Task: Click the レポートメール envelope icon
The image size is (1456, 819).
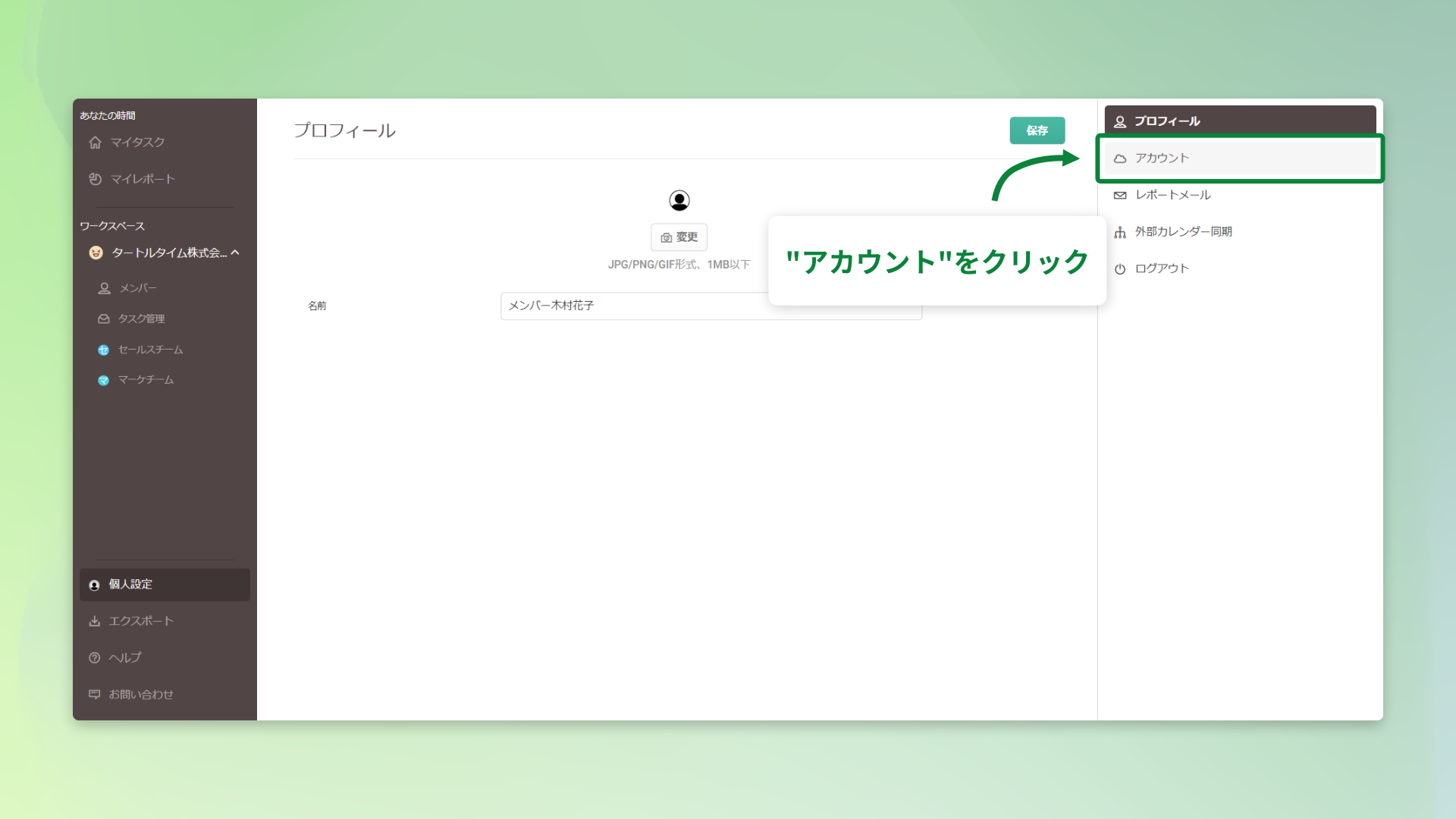Action: click(x=1120, y=195)
